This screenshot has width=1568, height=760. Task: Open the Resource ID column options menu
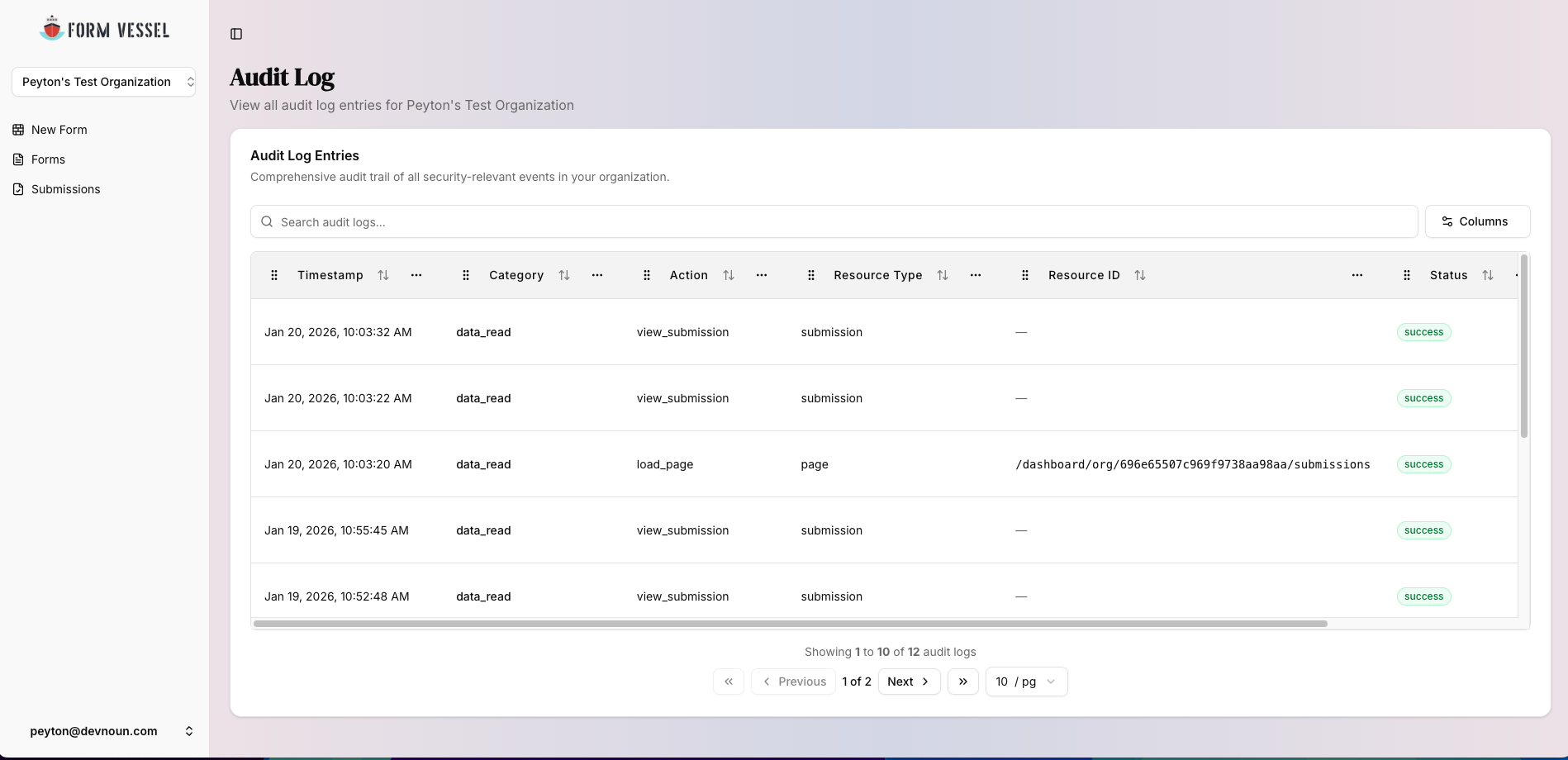click(1357, 275)
